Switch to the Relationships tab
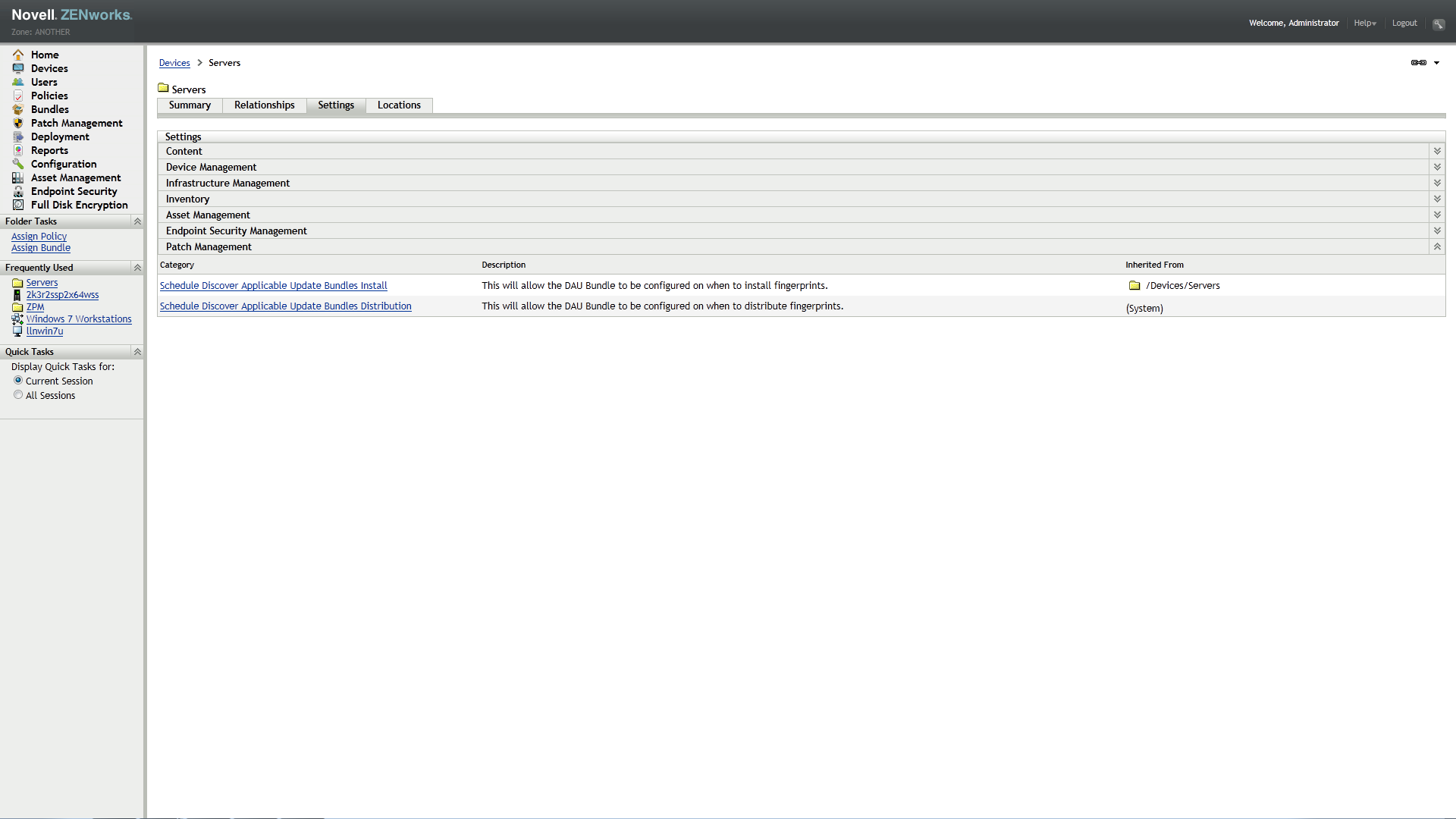Viewport: 1456px width, 819px height. [x=264, y=105]
